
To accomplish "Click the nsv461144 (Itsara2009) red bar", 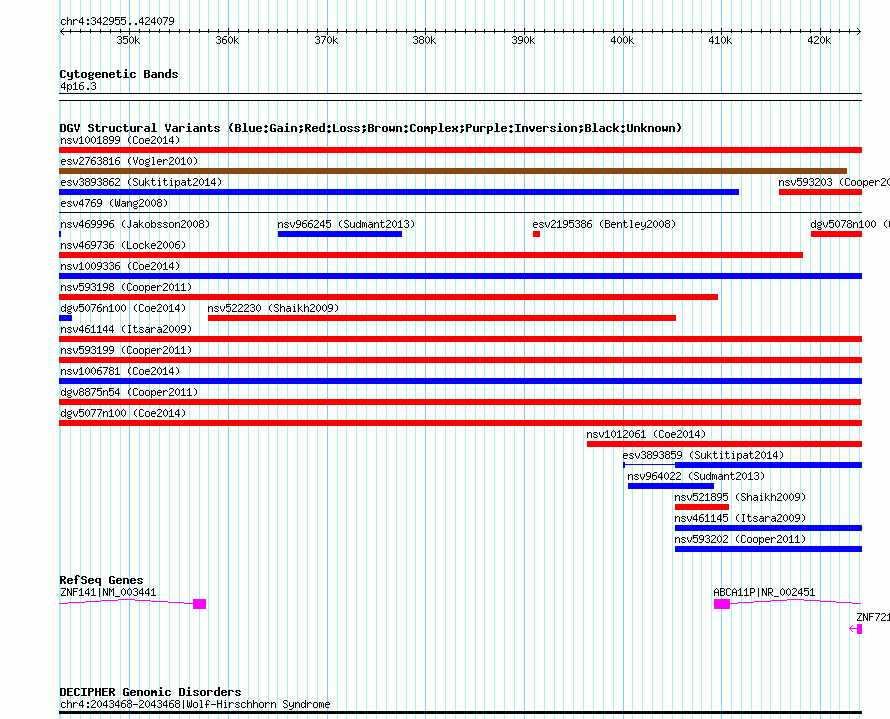I will click(x=460, y=339).
